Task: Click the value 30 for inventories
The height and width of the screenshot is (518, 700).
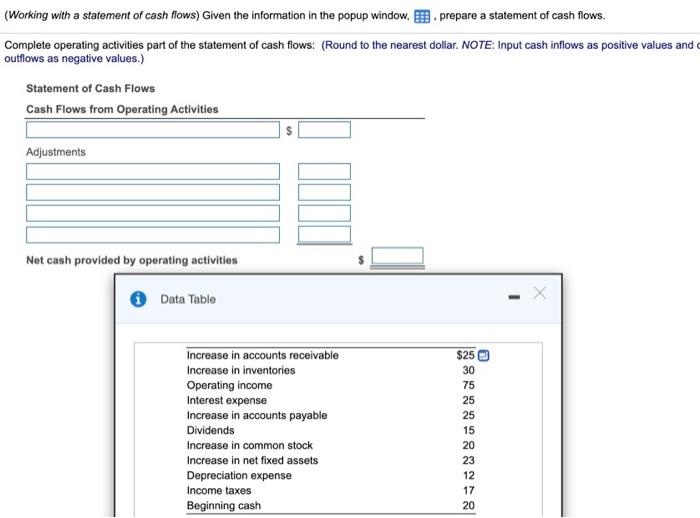Action: 468,370
